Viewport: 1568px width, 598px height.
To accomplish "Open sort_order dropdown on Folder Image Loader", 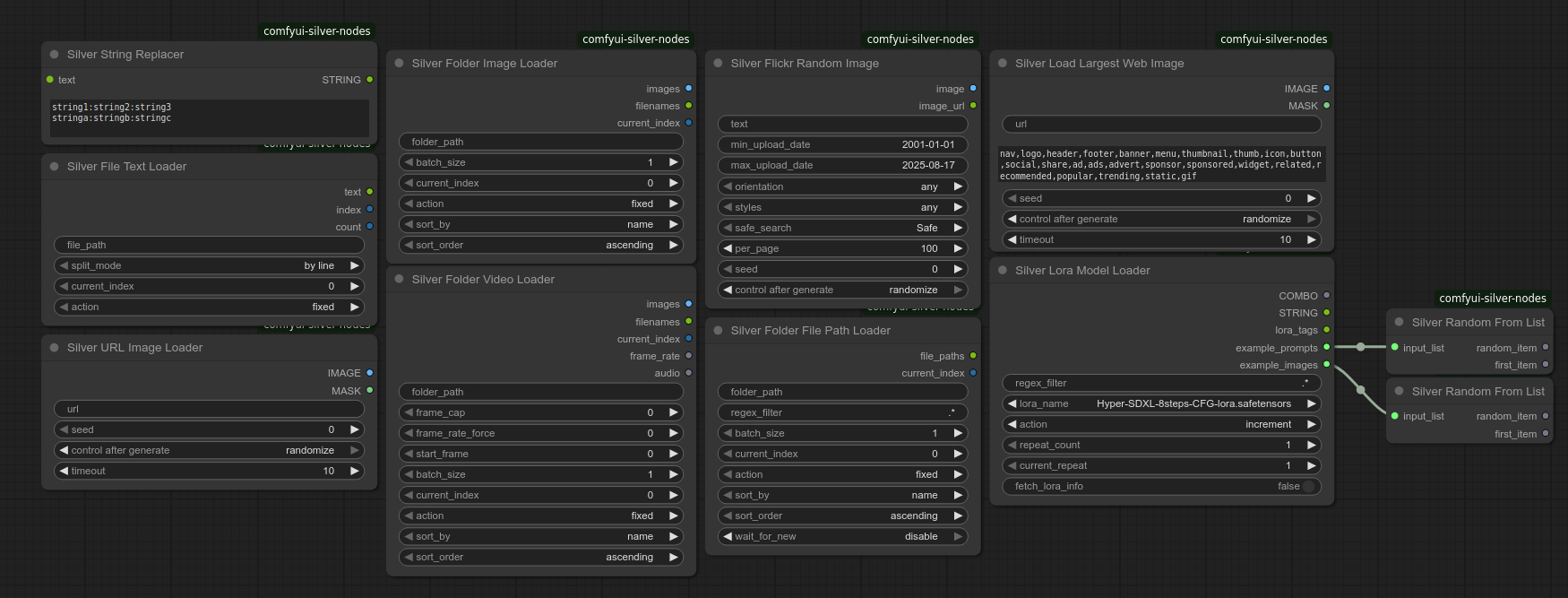I will pos(541,246).
